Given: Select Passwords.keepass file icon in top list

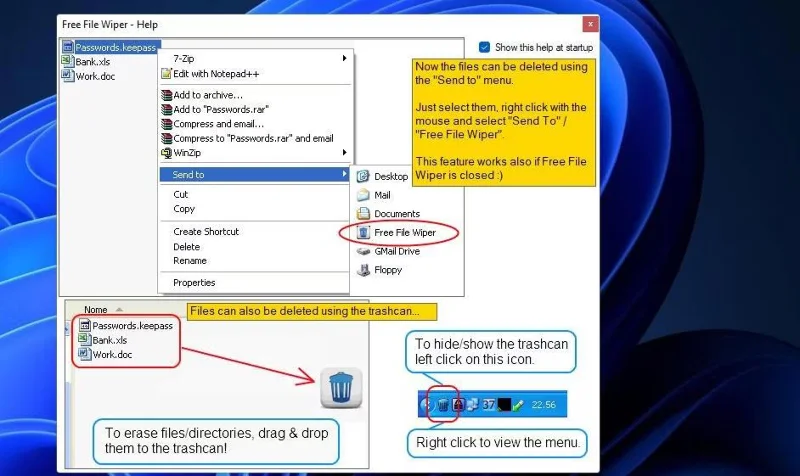Looking at the screenshot, I should 68,47.
